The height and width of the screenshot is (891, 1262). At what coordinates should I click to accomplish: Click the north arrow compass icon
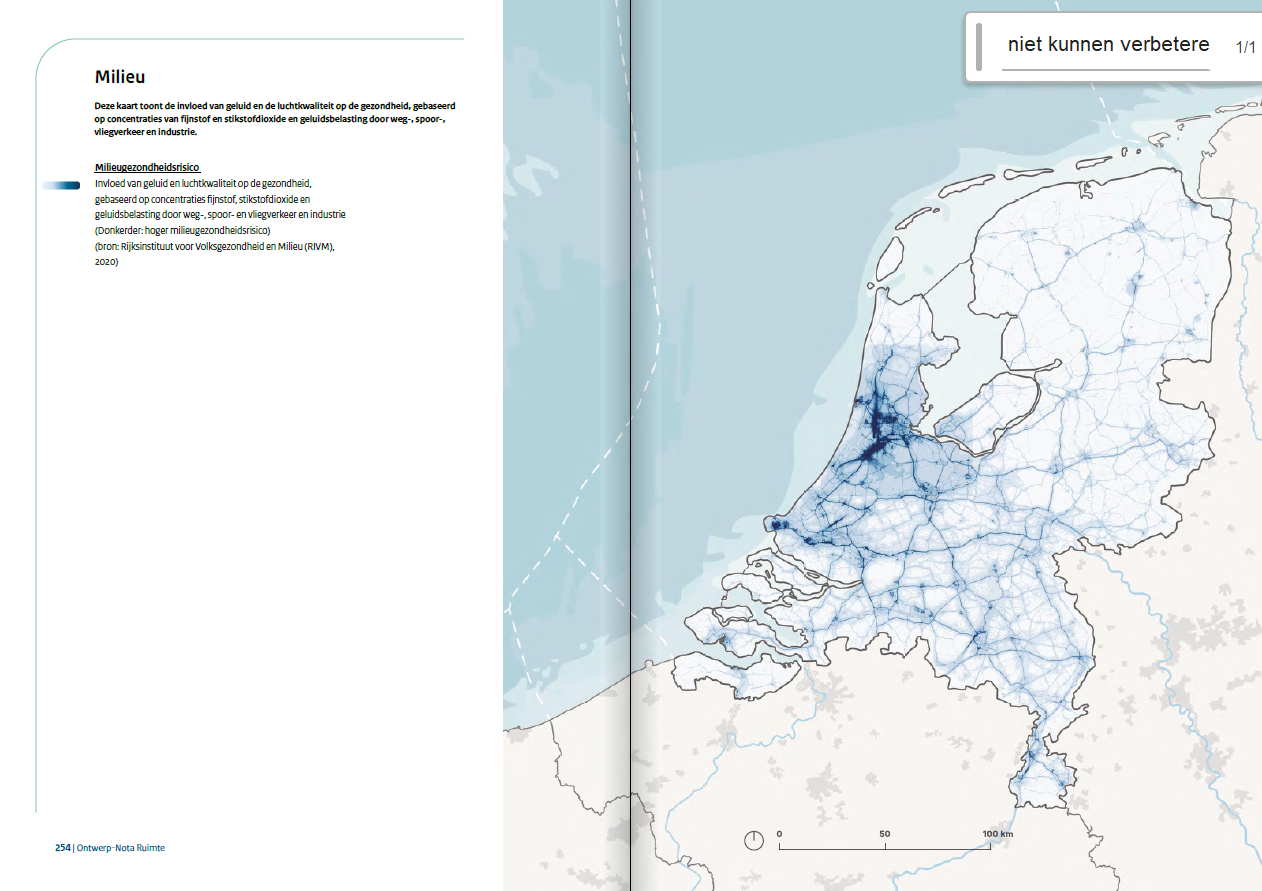755,840
